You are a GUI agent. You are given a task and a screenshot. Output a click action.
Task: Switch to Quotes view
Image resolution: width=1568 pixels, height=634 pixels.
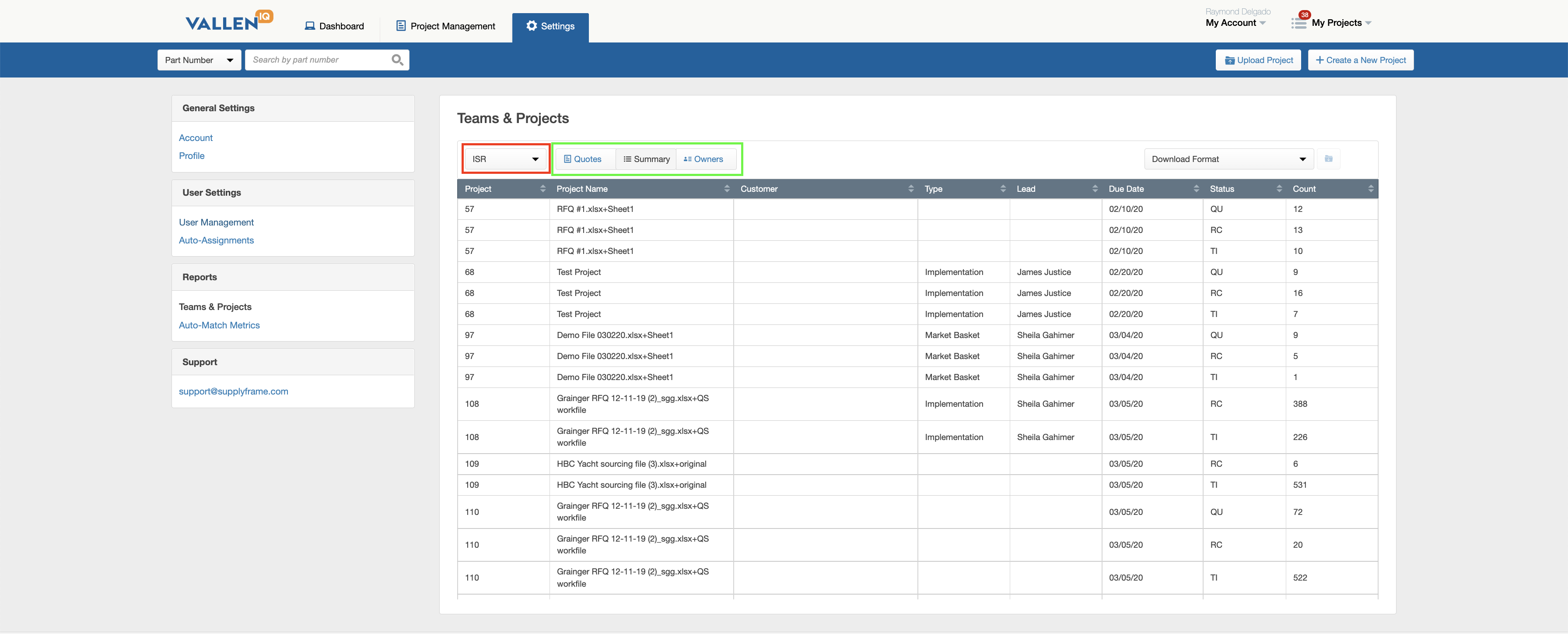pyautogui.click(x=583, y=159)
